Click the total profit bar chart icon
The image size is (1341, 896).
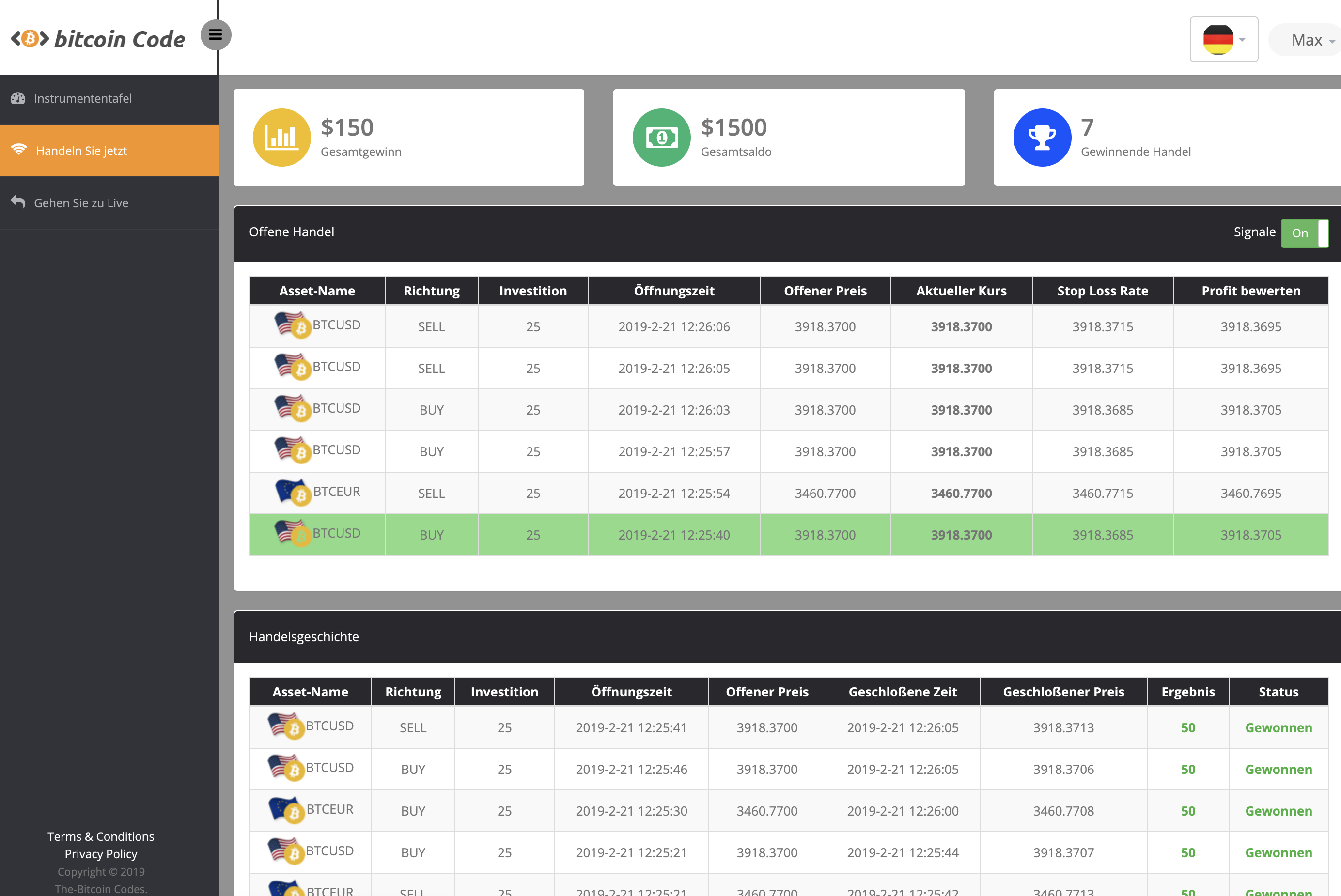[282, 136]
